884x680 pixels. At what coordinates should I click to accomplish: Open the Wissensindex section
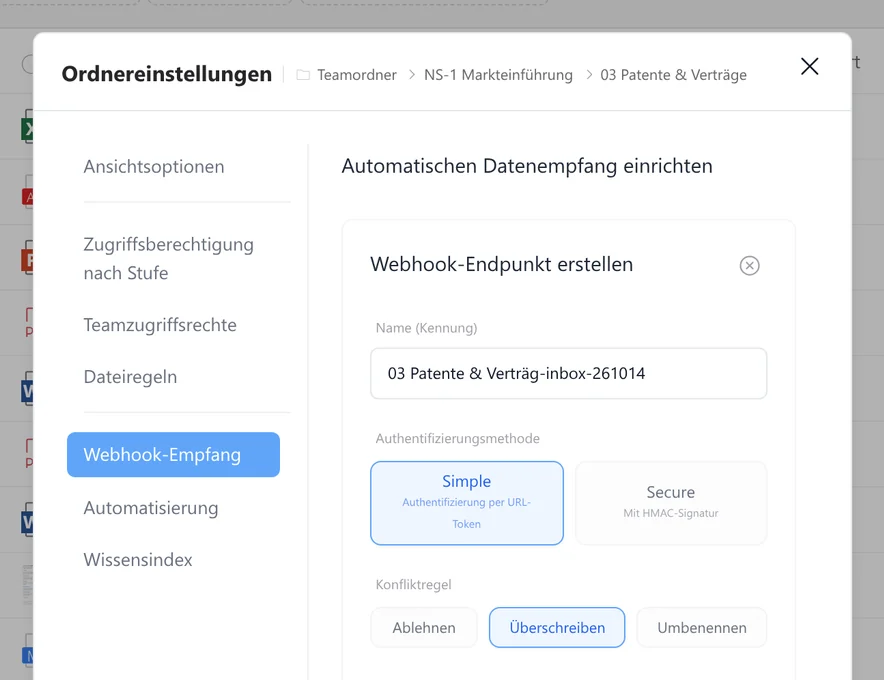point(138,559)
